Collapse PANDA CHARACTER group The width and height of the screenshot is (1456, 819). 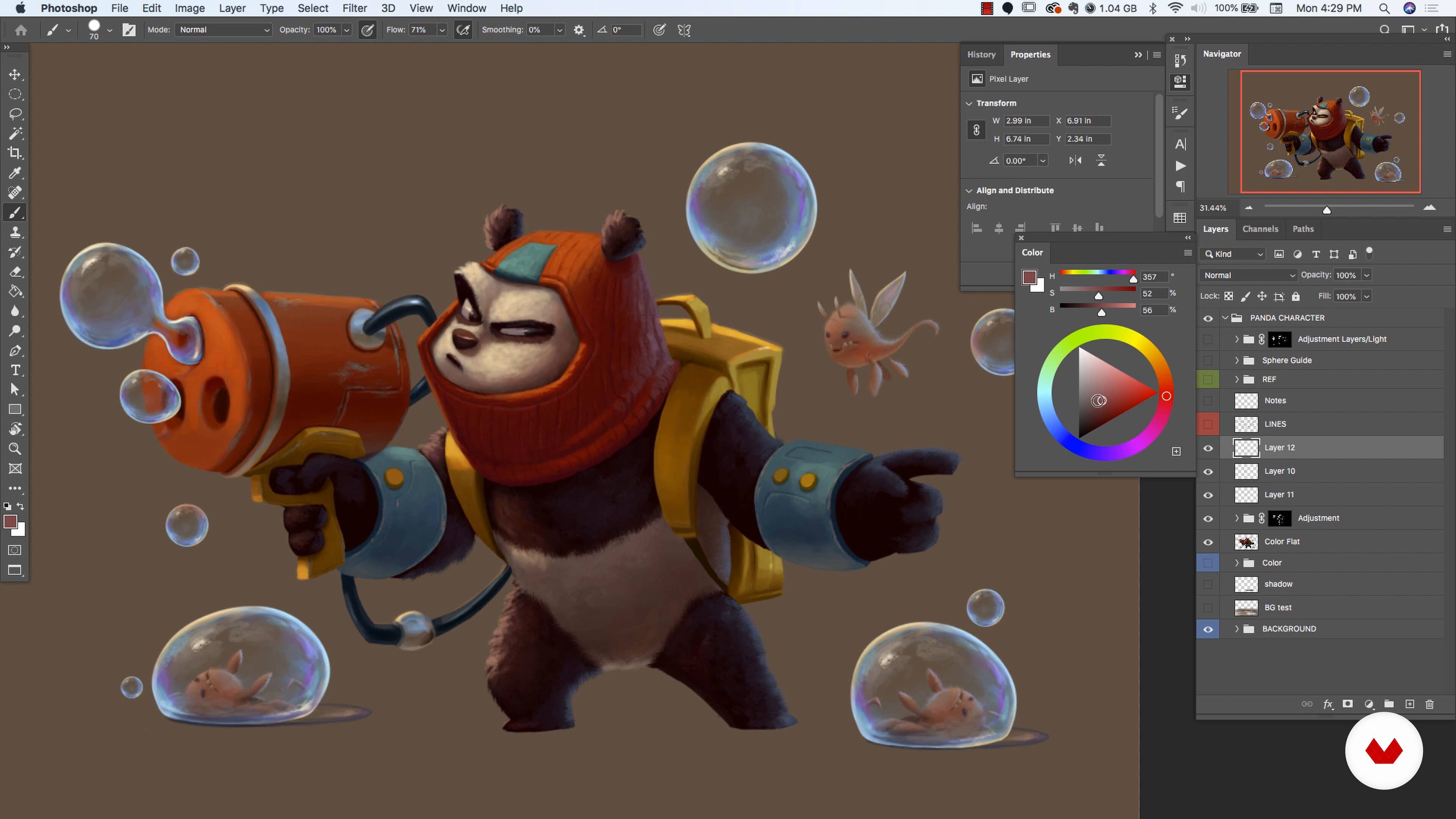(1225, 318)
